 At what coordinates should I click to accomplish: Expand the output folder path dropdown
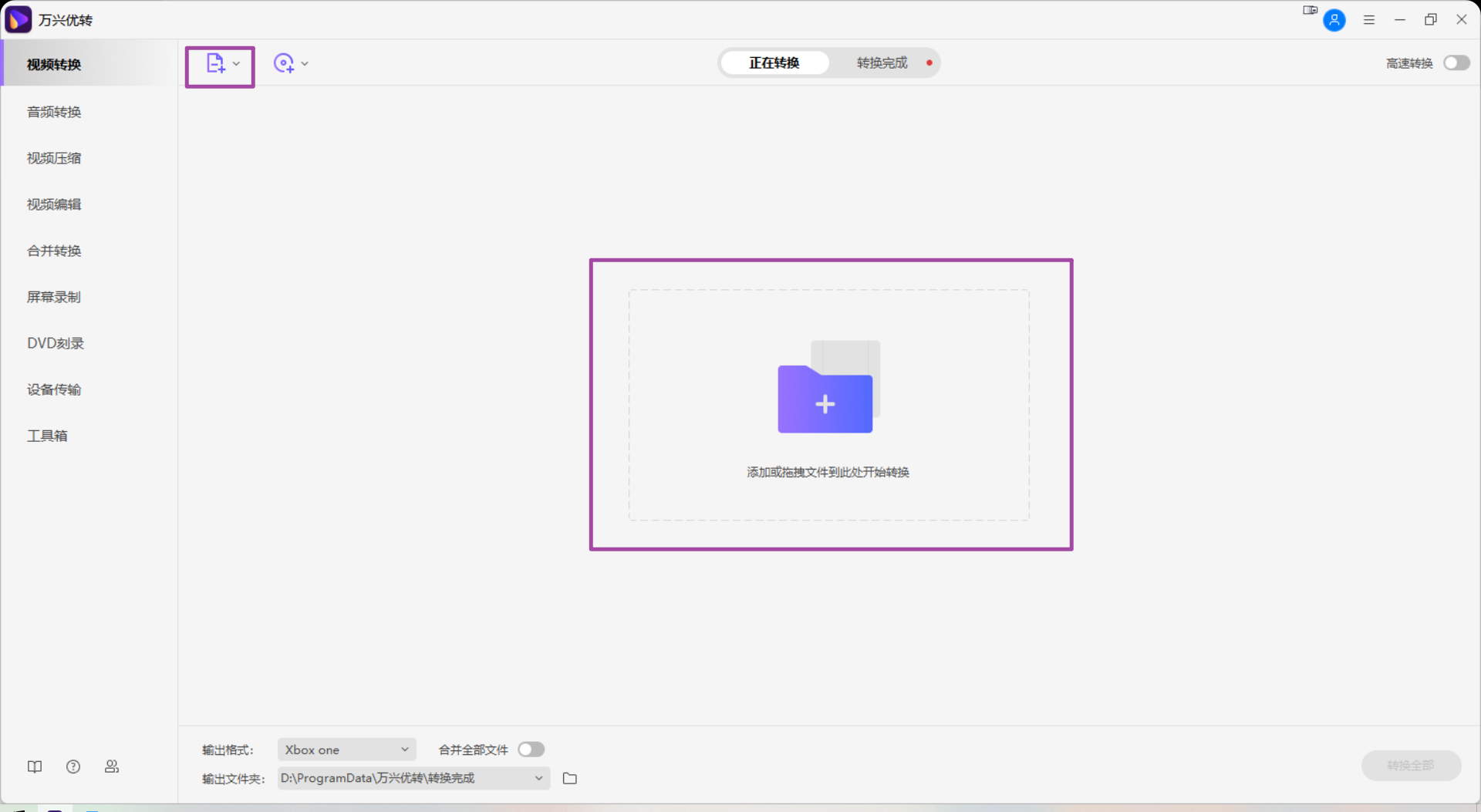(x=538, y=779)
